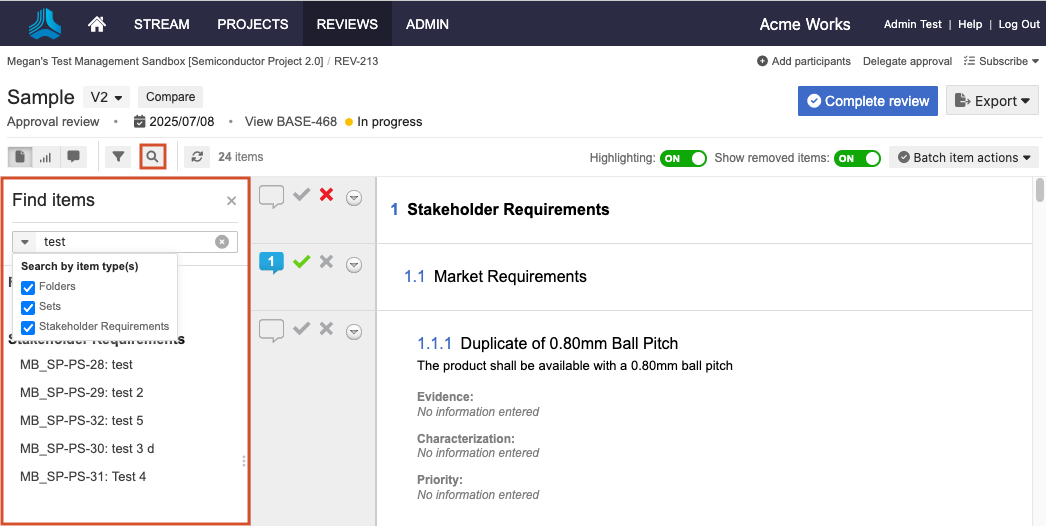Select the bar chart stats view icon

46,157
